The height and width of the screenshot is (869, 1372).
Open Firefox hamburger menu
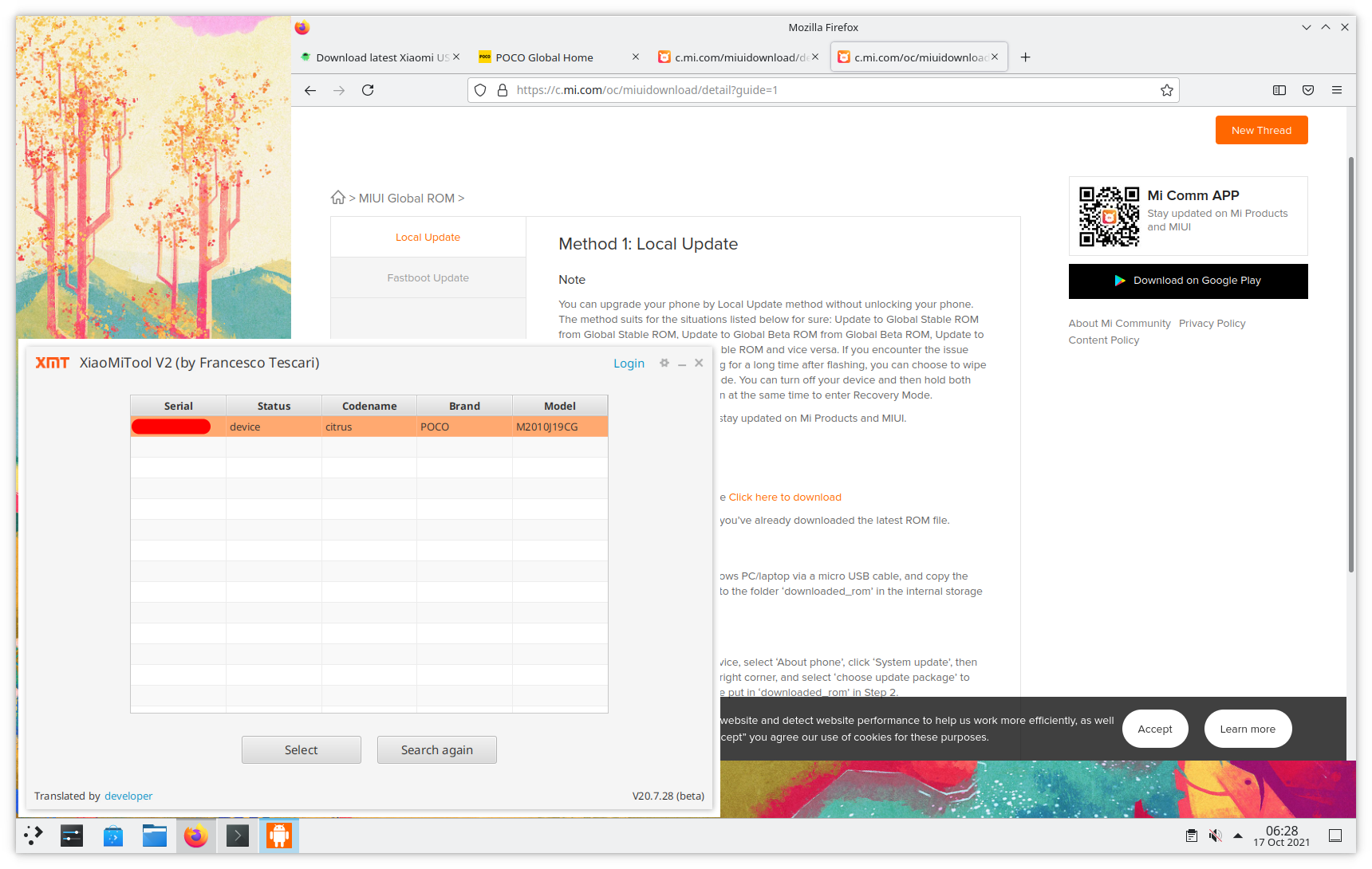click(1337, 90)
